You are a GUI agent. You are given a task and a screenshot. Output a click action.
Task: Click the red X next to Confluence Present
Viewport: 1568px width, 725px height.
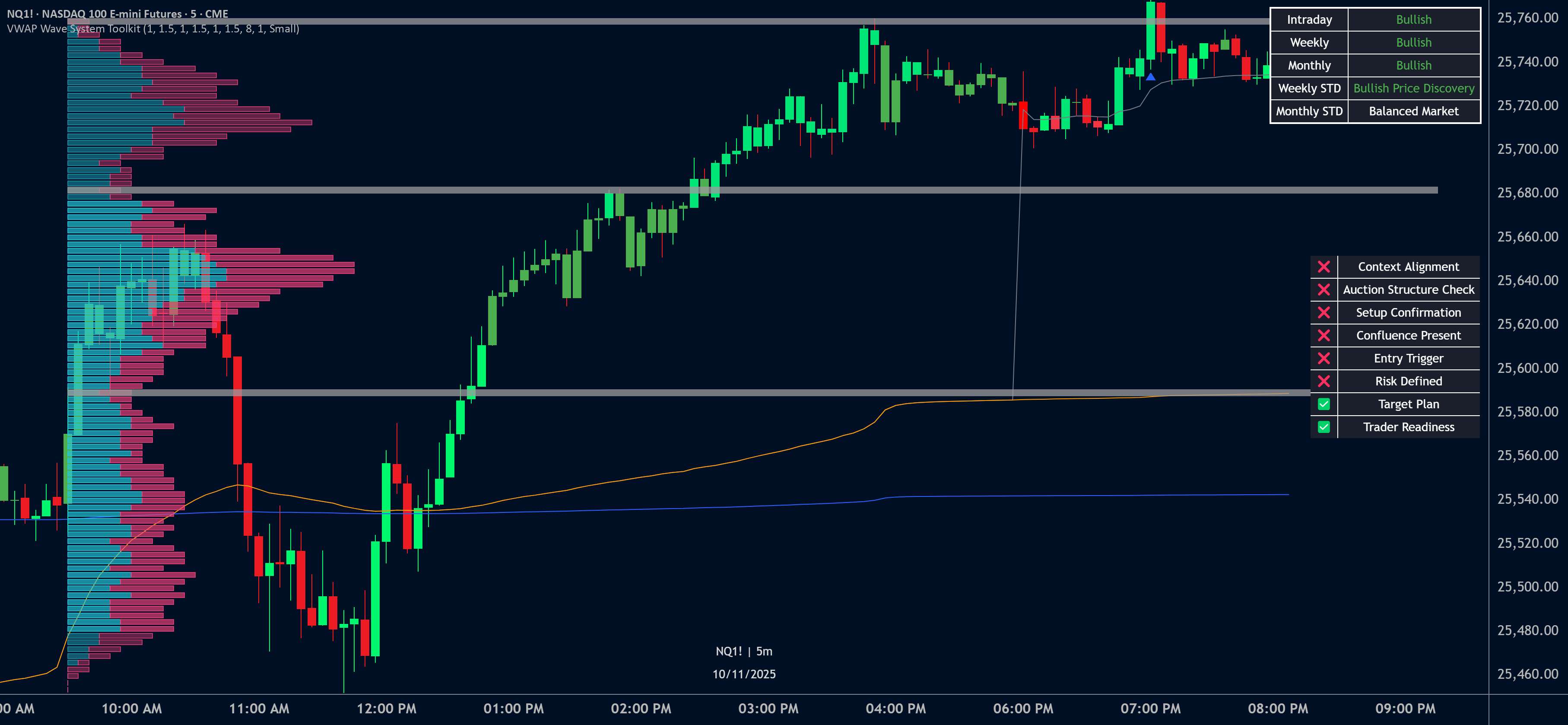[x=1324, y=335]
